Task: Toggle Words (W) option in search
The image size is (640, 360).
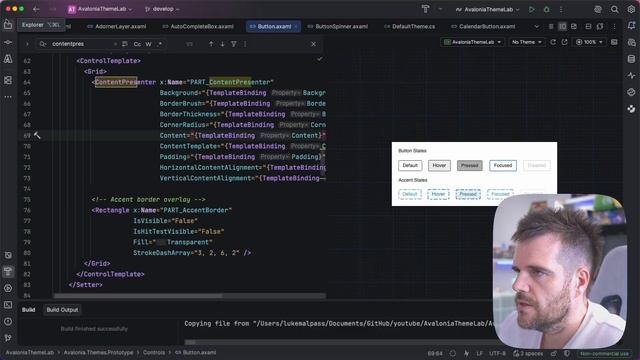Action: (149, 44)
